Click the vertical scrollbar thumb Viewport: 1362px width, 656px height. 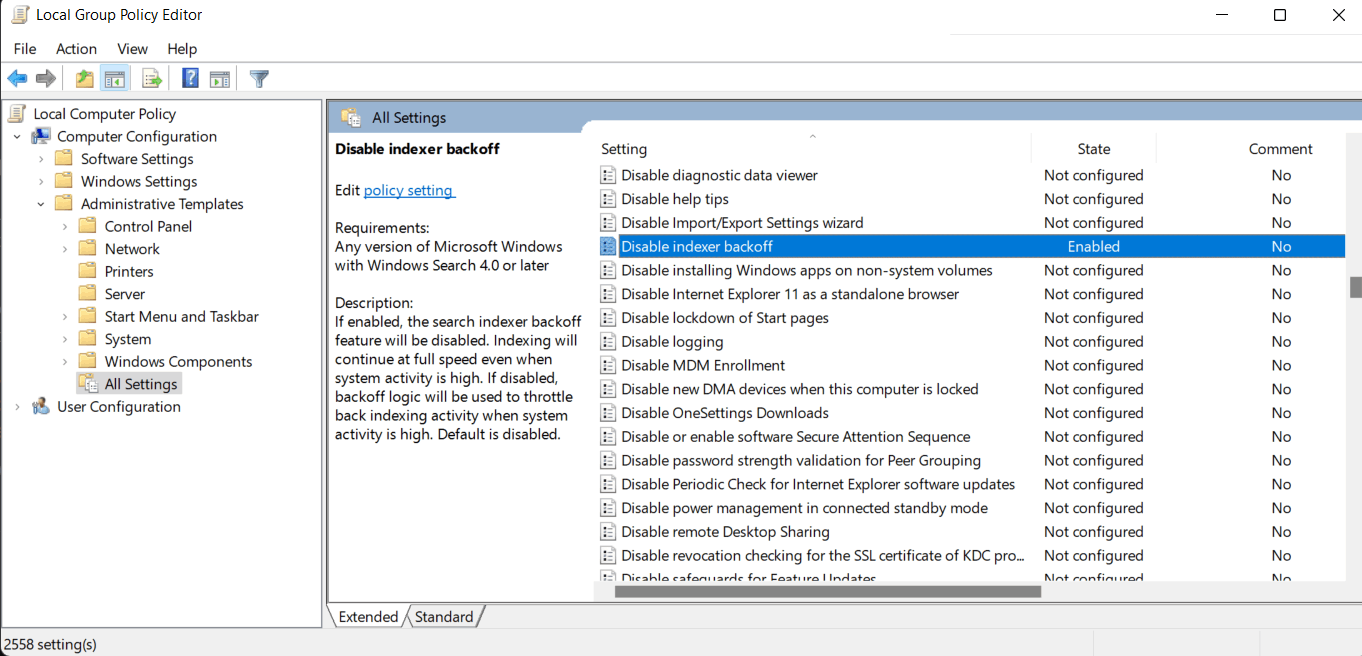click(x=1355, y=287)
